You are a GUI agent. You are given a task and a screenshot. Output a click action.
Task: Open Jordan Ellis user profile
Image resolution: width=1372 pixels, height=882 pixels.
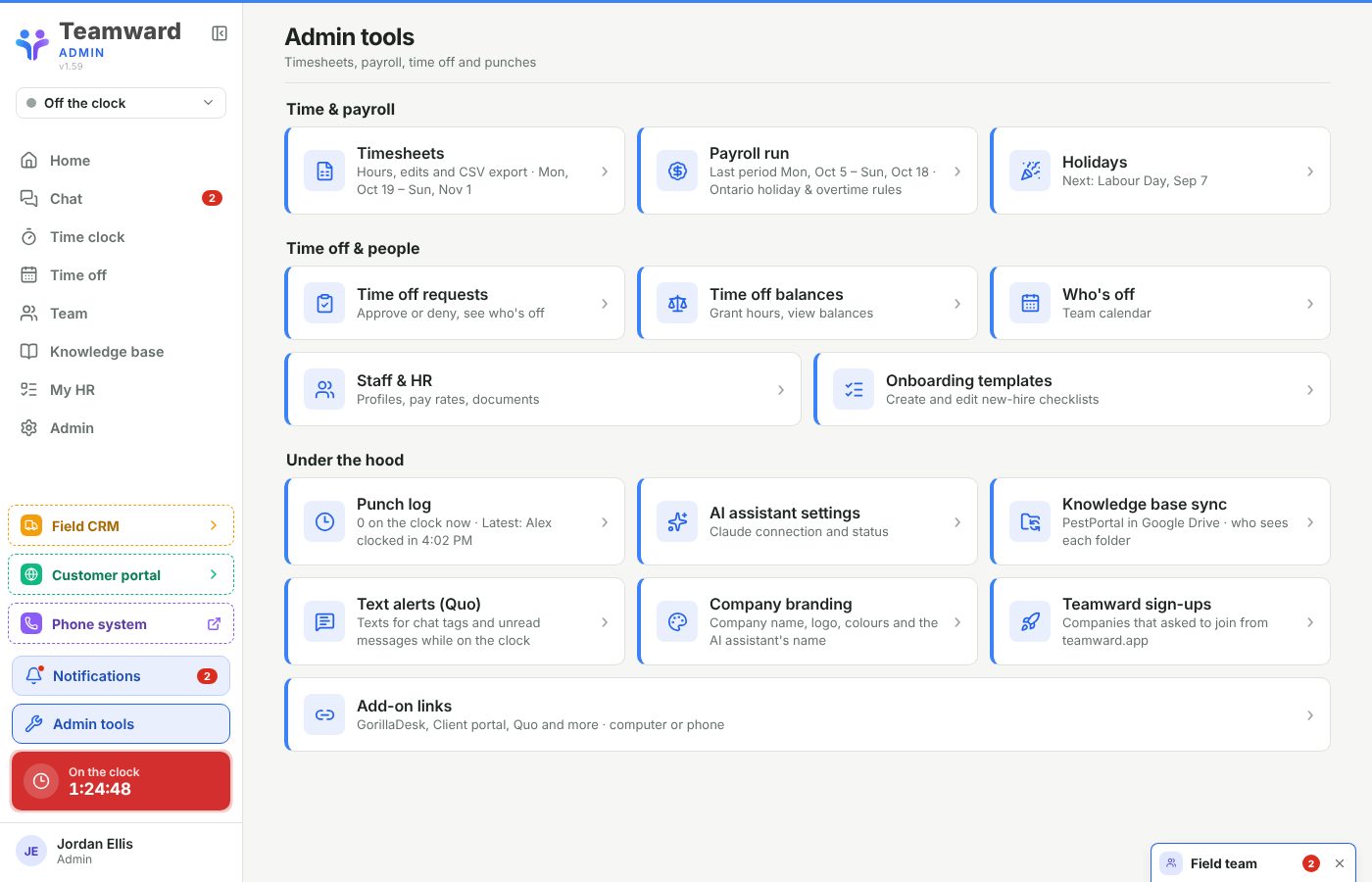(121, 851)
